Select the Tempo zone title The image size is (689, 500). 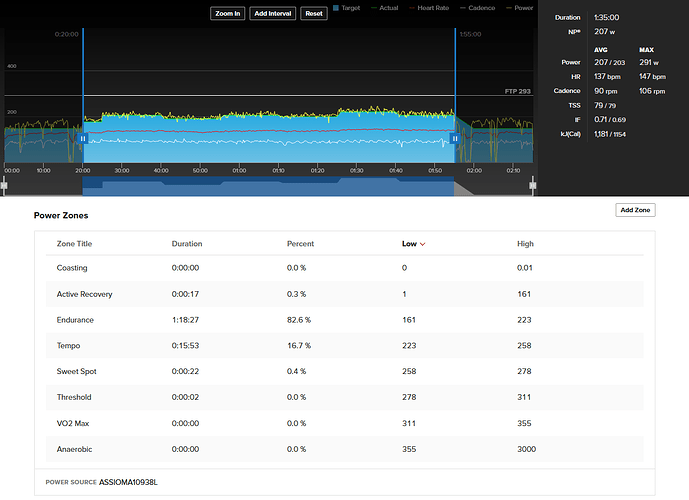[68, 346]
